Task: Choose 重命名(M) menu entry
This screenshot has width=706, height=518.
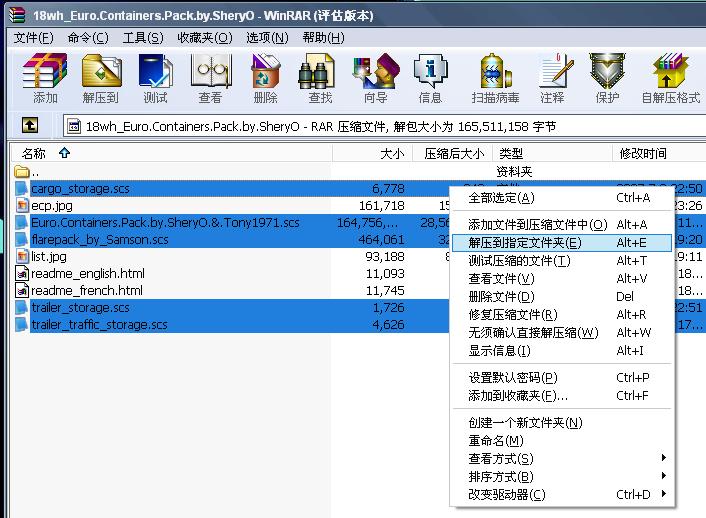Action: click(562, 441)
